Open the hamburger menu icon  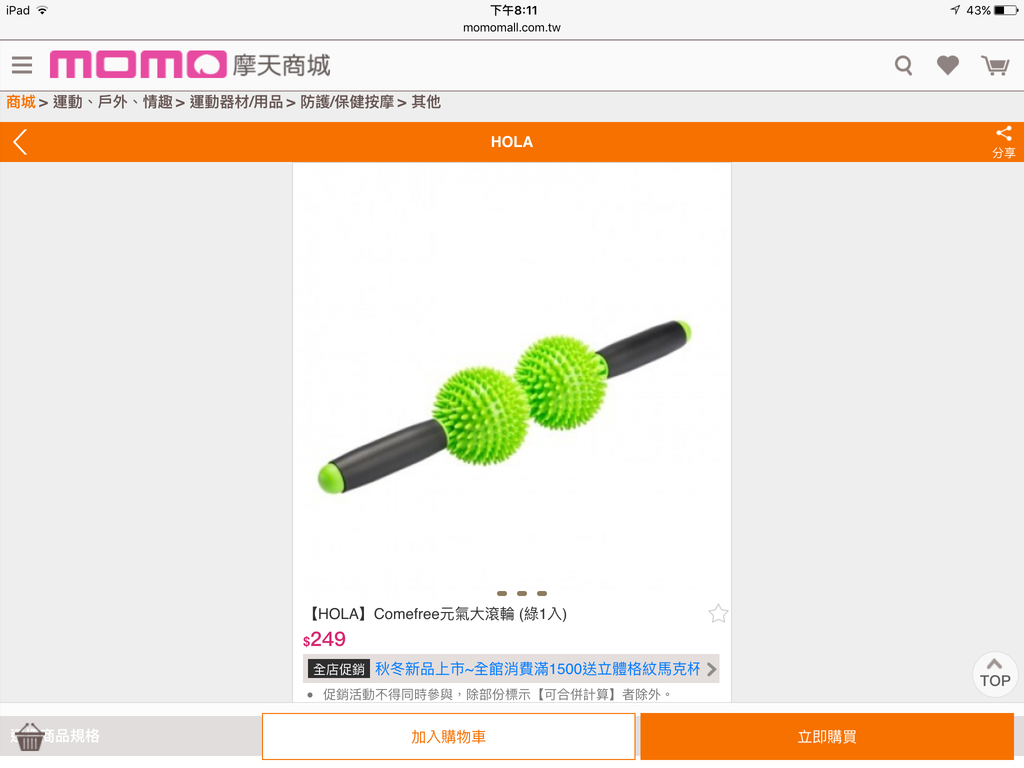coord(22,65)
